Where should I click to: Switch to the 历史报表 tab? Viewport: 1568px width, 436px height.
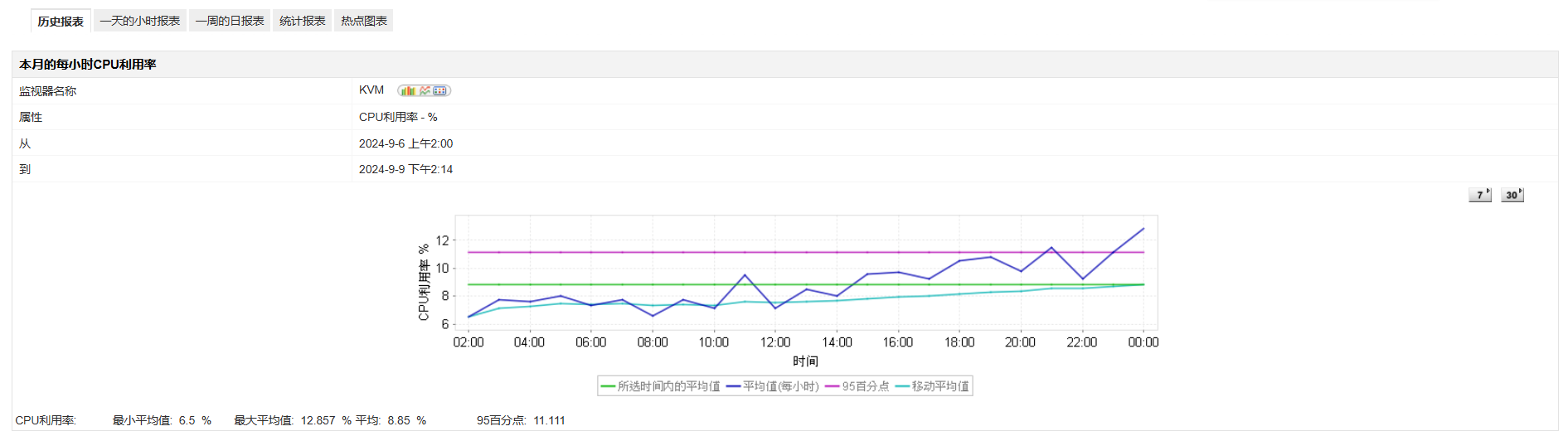coord(61,21)
